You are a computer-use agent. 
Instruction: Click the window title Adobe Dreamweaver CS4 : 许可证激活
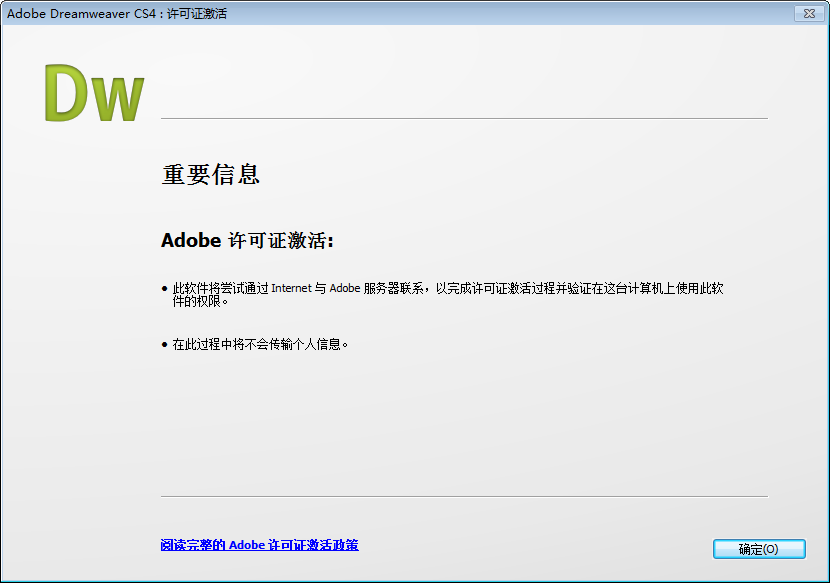tap(117, 14)
